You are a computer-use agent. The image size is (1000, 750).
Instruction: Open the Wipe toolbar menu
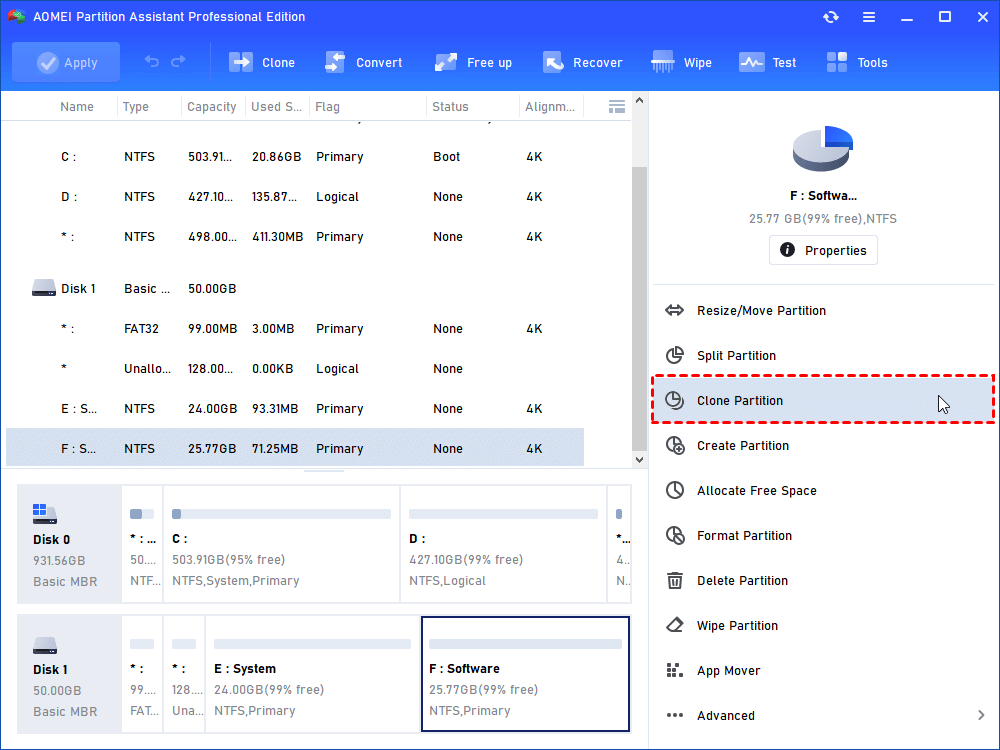(681, 62)
